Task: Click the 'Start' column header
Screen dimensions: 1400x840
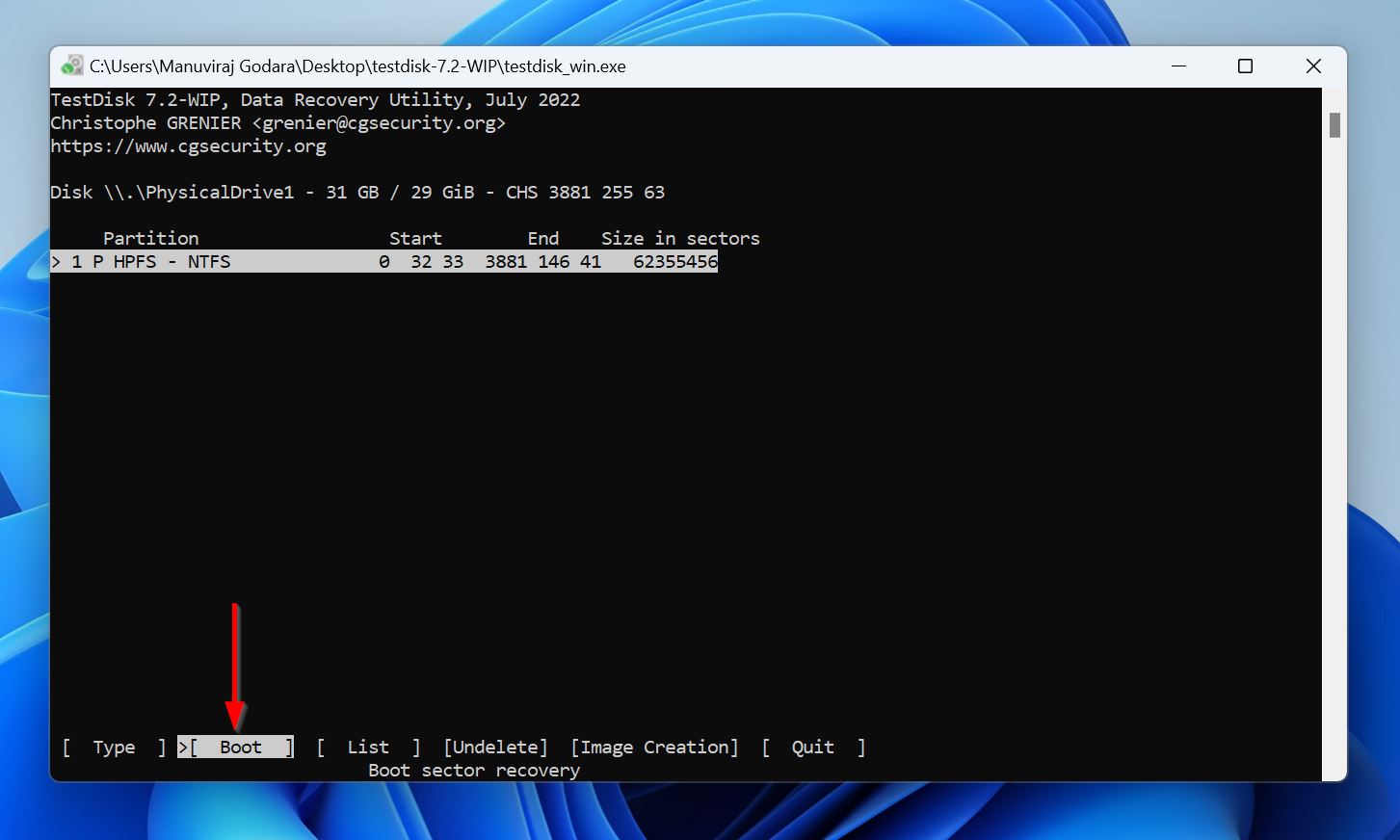Action: [x=415, y=239]
